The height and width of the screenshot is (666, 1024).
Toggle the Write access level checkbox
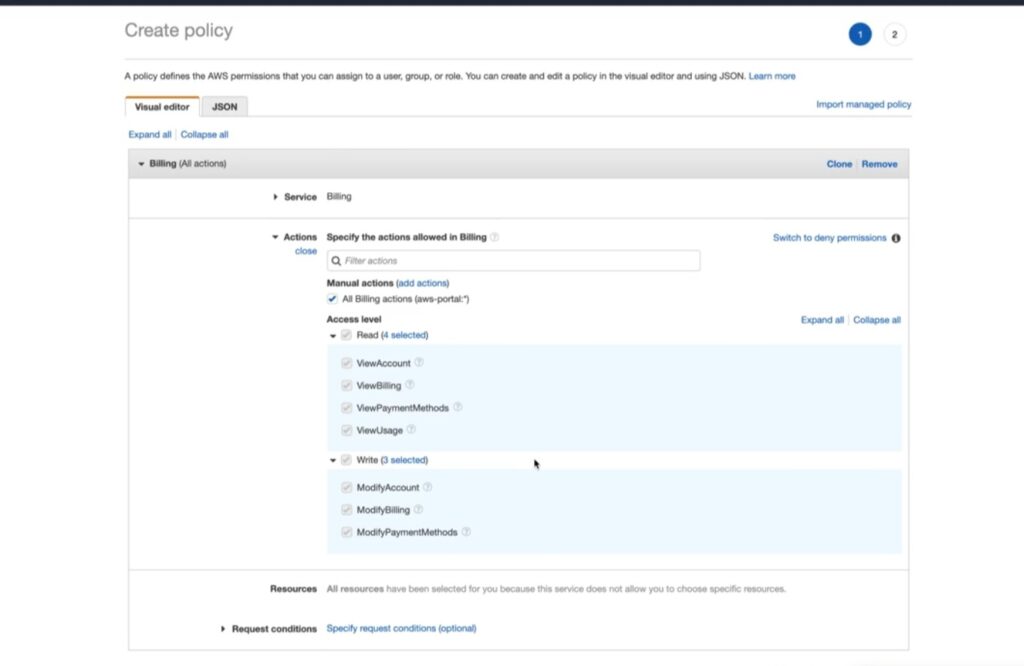pyautogui.click(x=346, y=460)
